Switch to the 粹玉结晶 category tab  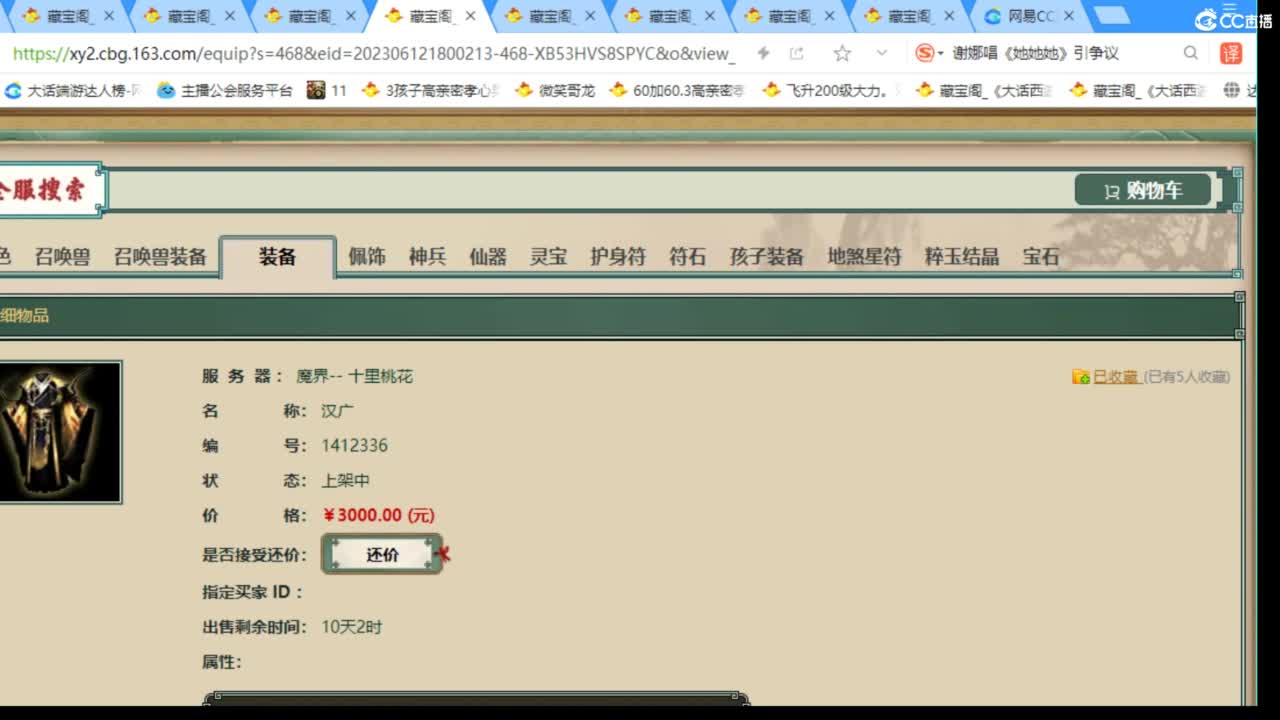pyautogui.click(x=962, y=257)
